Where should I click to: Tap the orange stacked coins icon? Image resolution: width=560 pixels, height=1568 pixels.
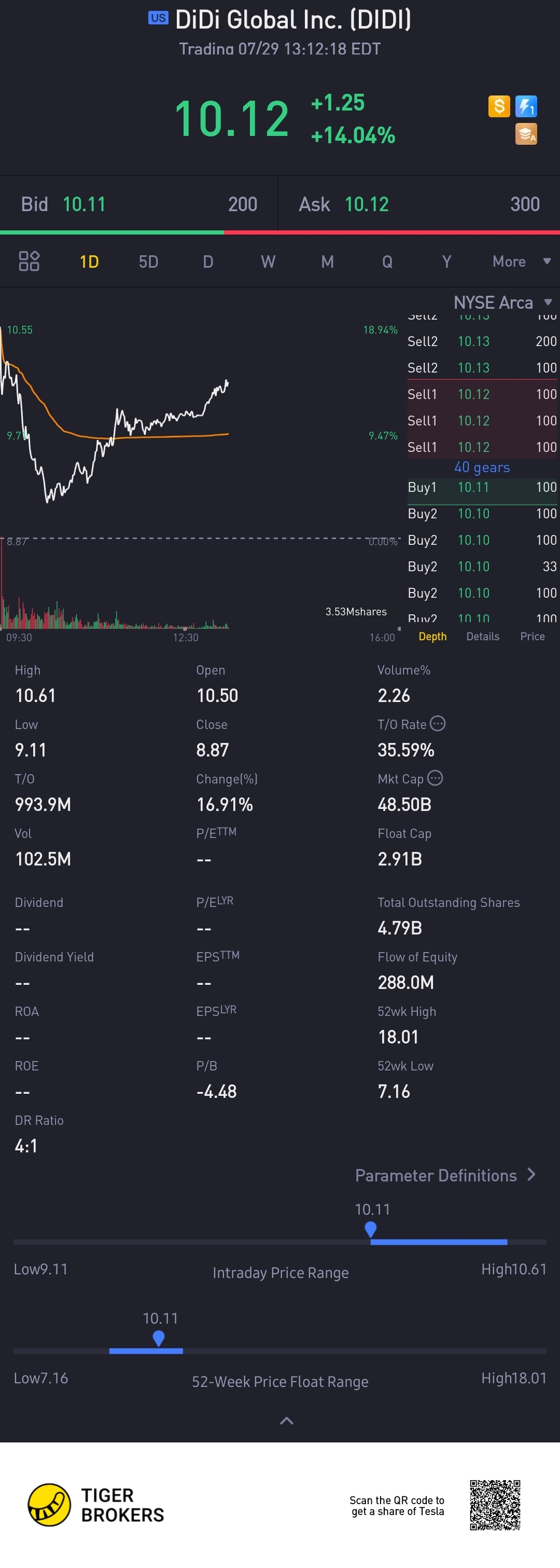[x=526, y=134]
